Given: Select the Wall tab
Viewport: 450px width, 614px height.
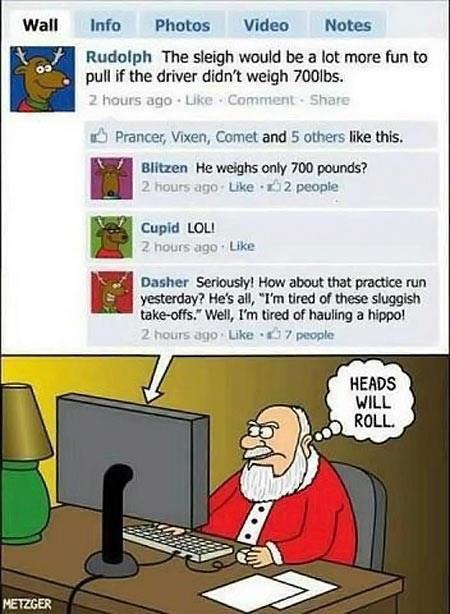Looking at the screenshot, I should coord(40,25).
